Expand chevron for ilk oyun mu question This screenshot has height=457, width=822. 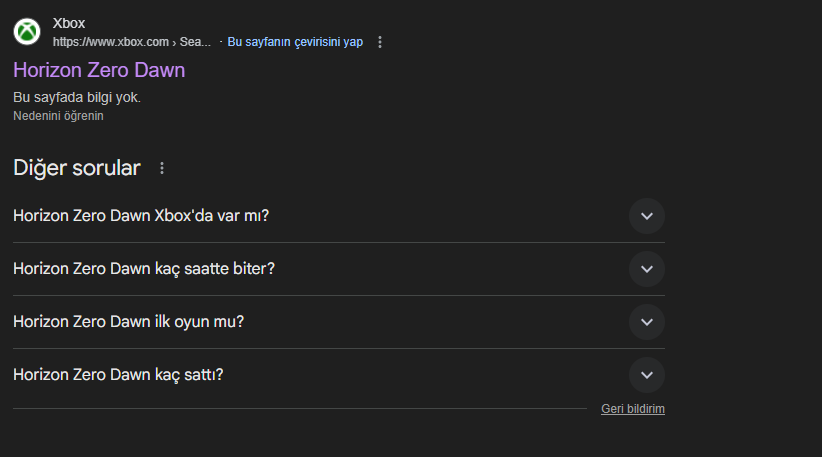(647, 322)
